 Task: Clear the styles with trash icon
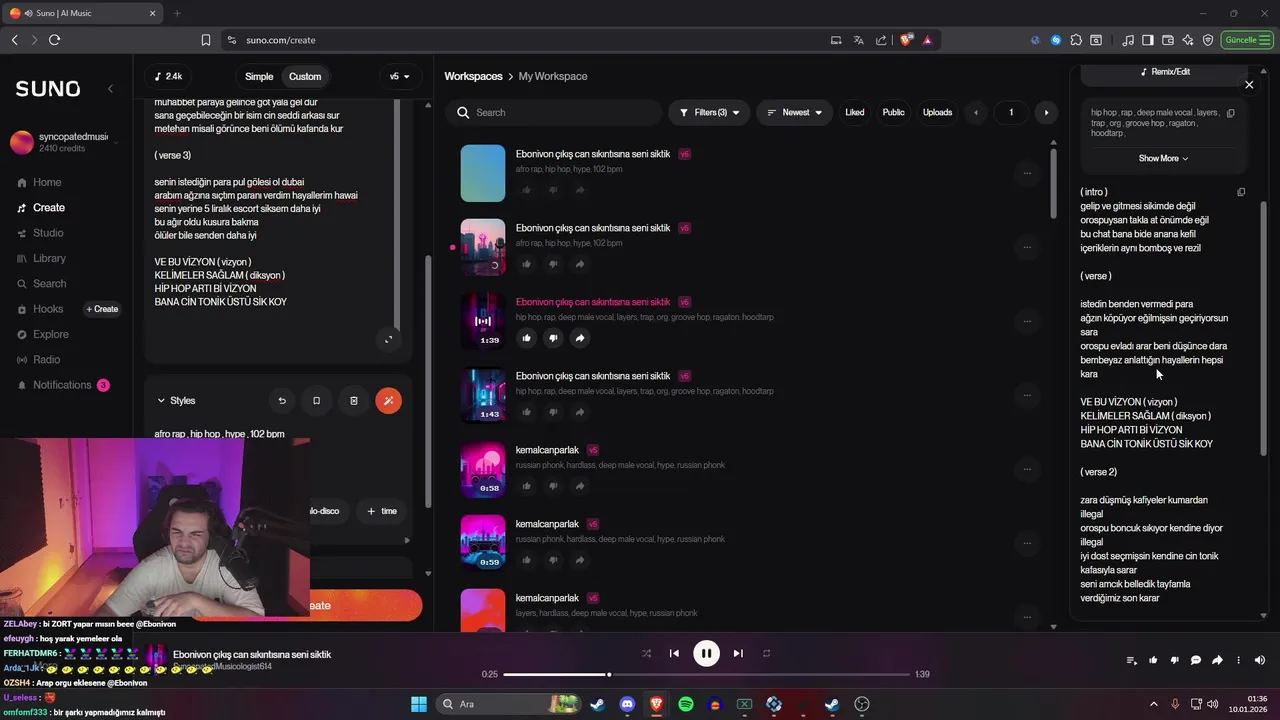coord(353,400)
